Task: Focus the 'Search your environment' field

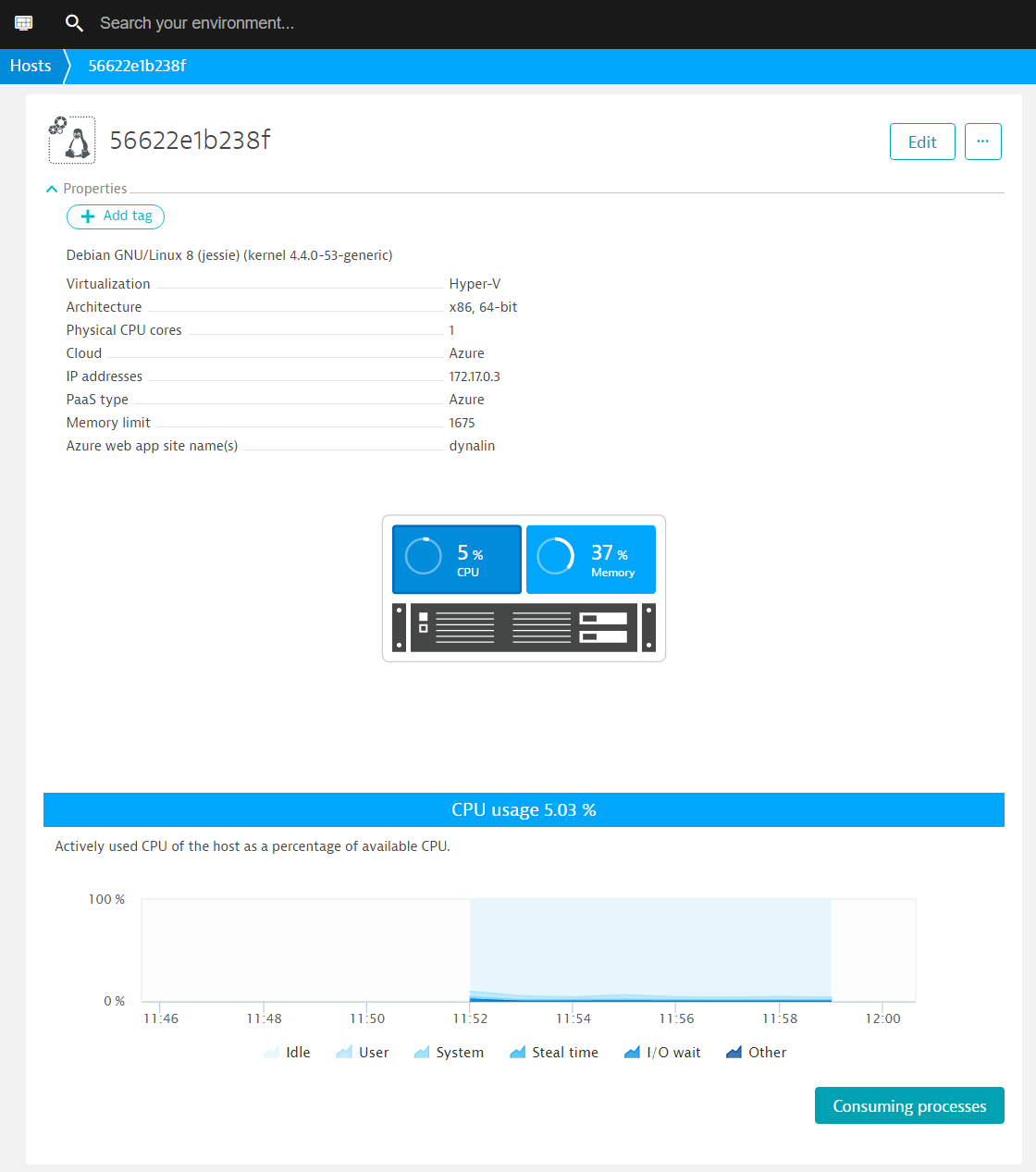Action: click(197, 23)
